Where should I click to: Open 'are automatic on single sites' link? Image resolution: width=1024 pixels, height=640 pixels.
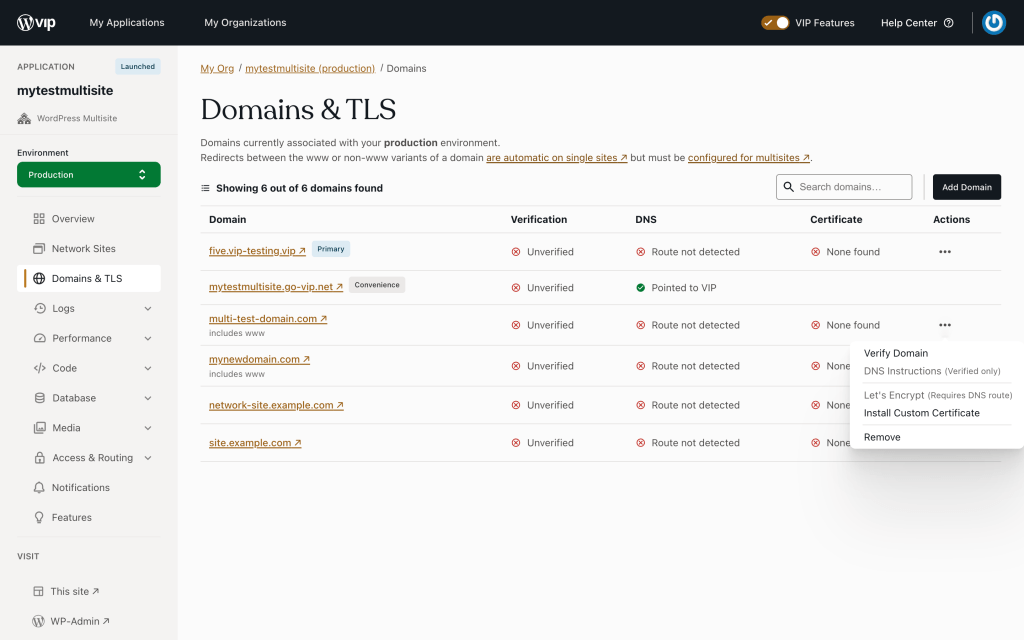pos(556,158)
